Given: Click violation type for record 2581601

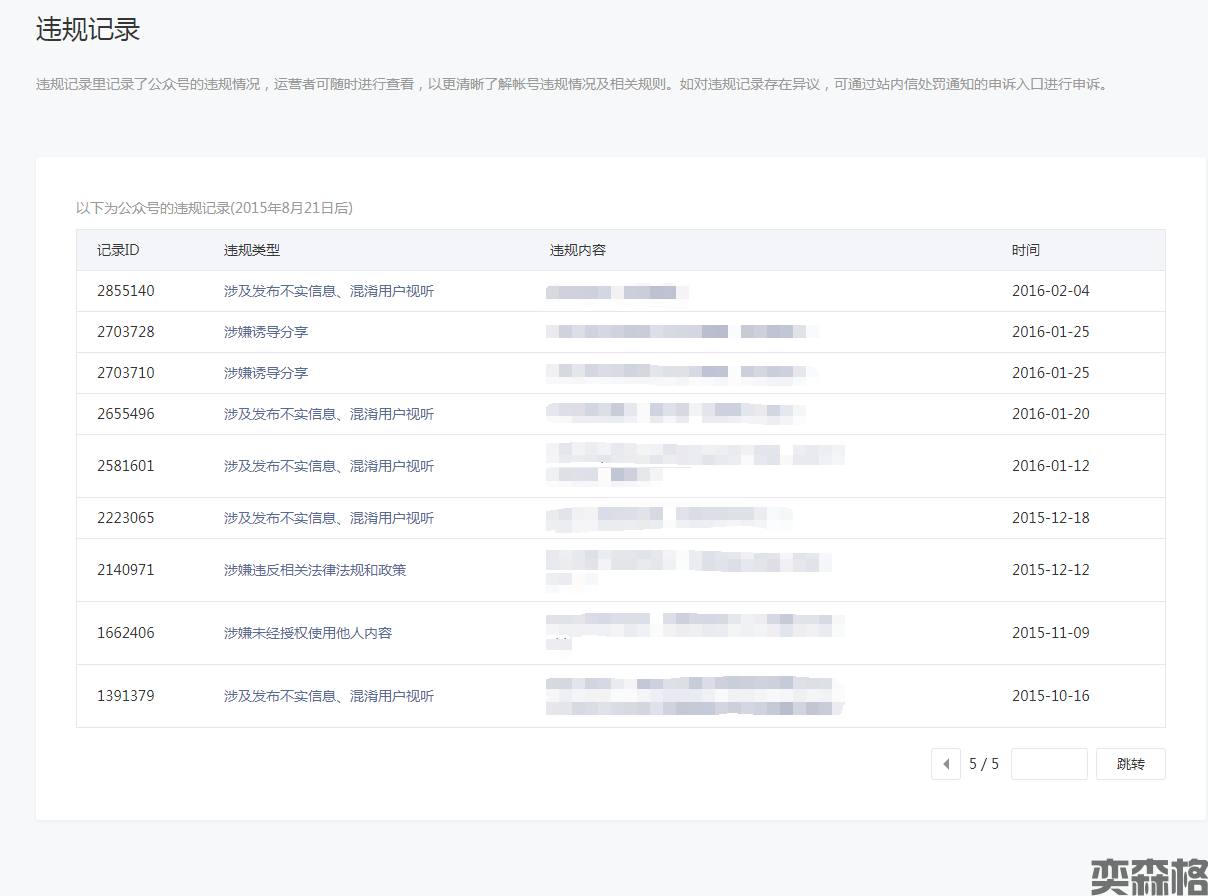Looking at the screenshot, I should [328, 466].
